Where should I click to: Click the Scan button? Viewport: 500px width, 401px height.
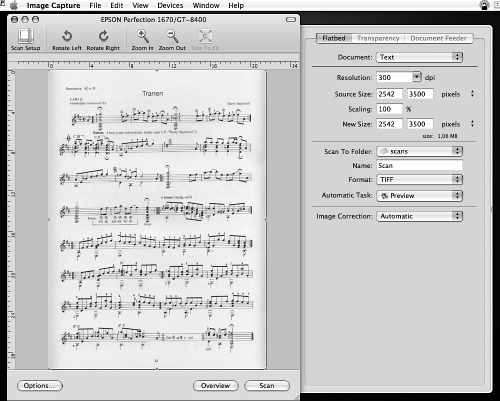(x=267, y=386)
